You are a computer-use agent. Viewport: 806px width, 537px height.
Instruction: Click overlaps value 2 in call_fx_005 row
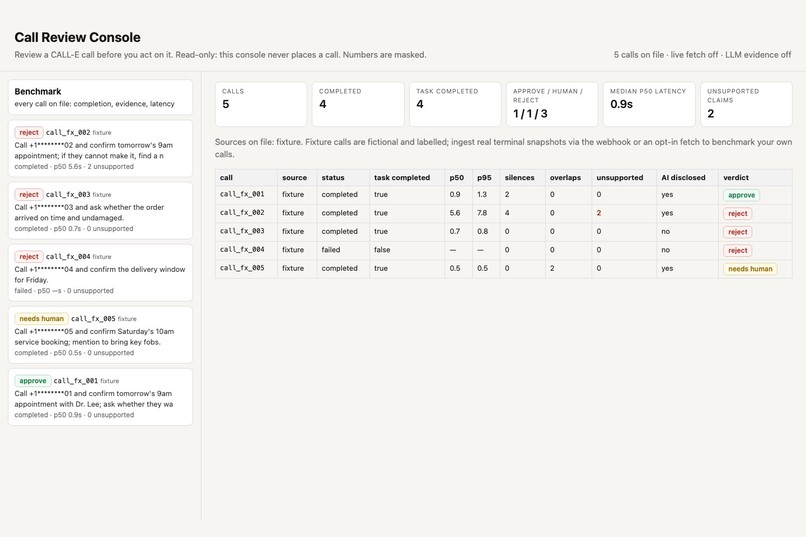(552, 268)
